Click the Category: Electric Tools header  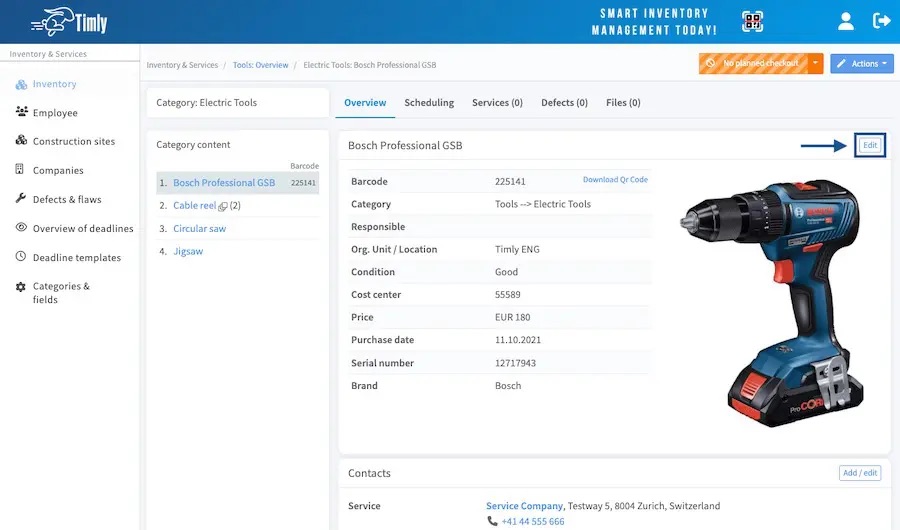tap(238, 103)
